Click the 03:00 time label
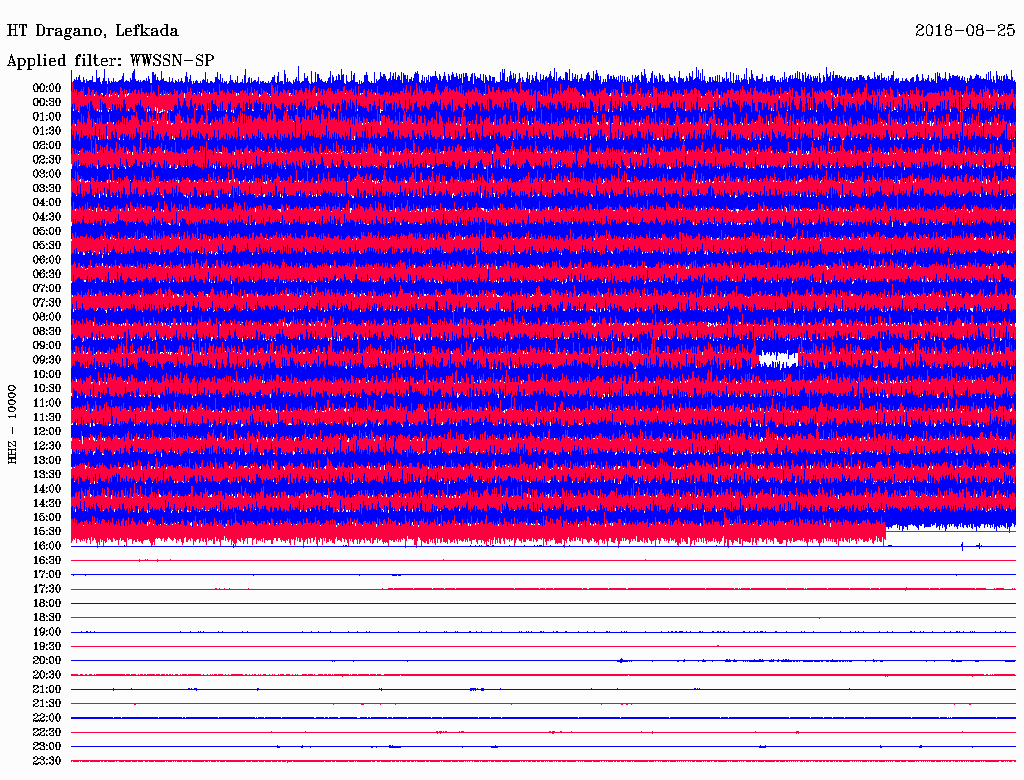The width and height of the screenshot is (1024, 780). [x=47, y=174]
